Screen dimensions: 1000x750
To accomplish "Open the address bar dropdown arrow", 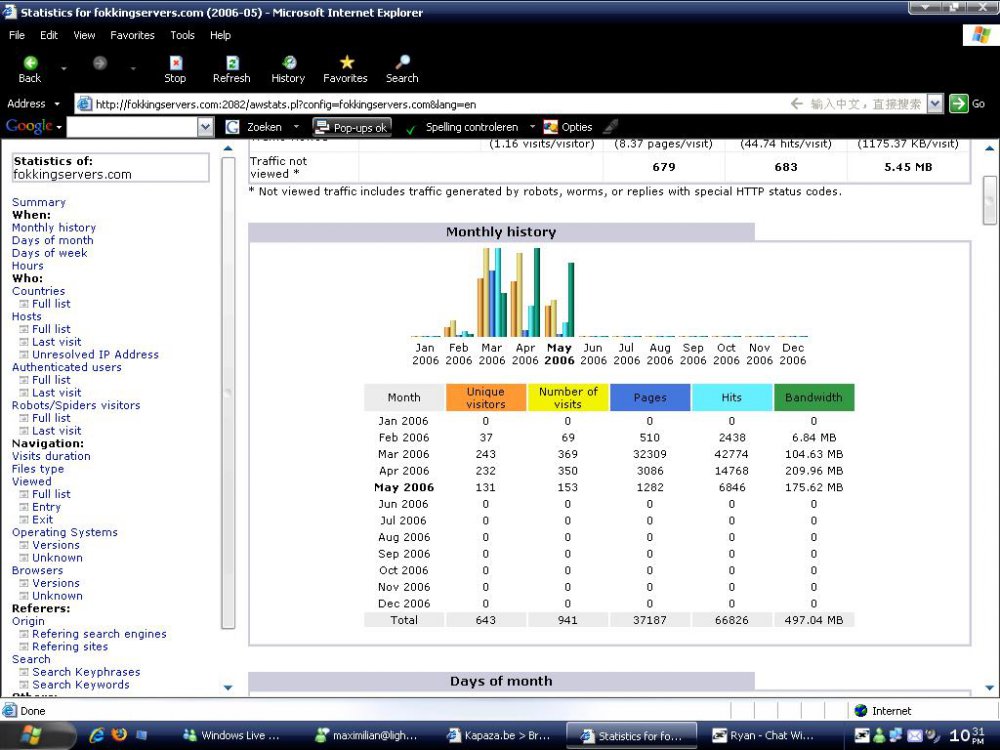I will 935,103.
